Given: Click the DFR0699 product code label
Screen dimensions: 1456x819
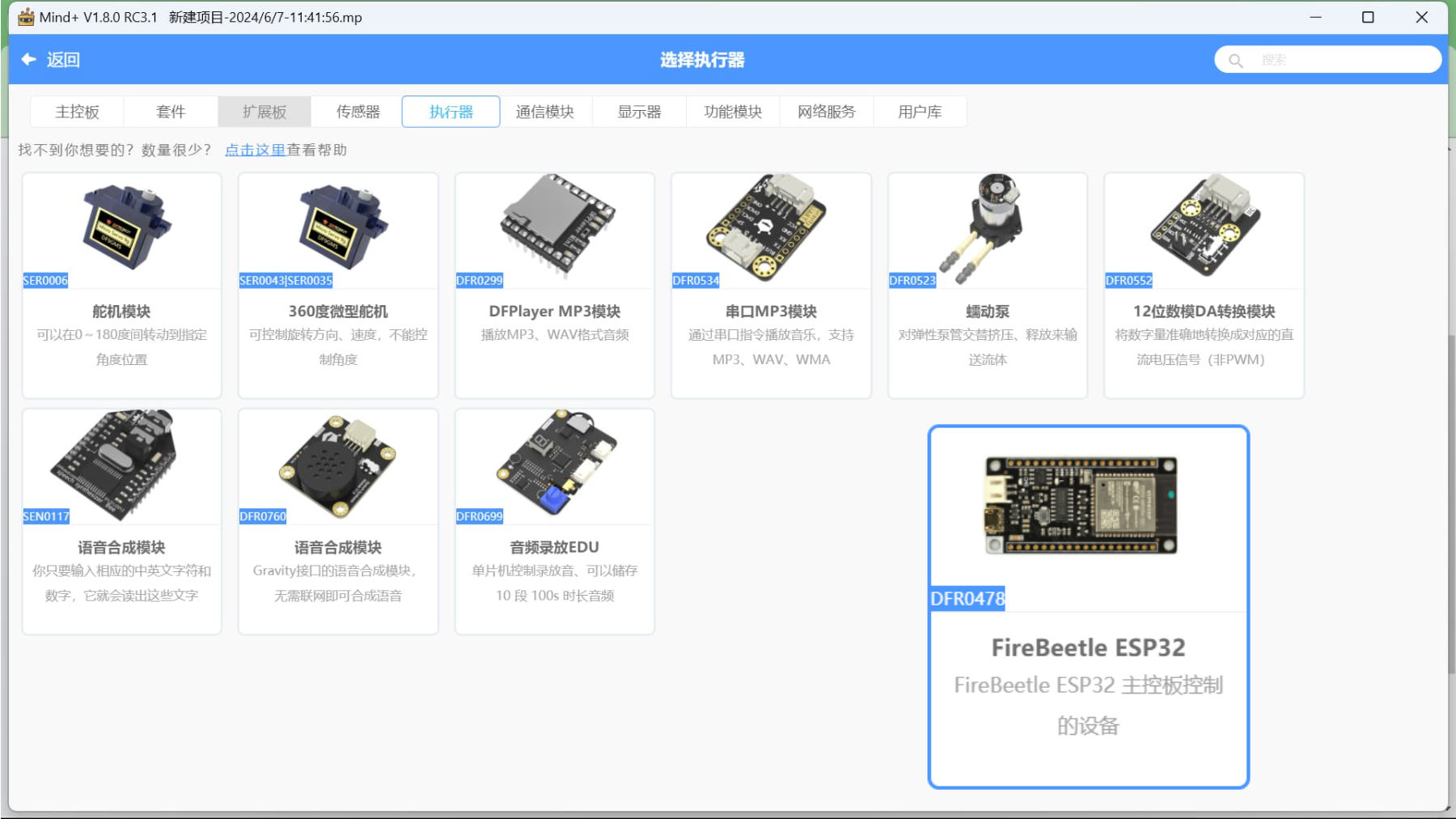Looking at the screenshot, I should coord(479,516).
